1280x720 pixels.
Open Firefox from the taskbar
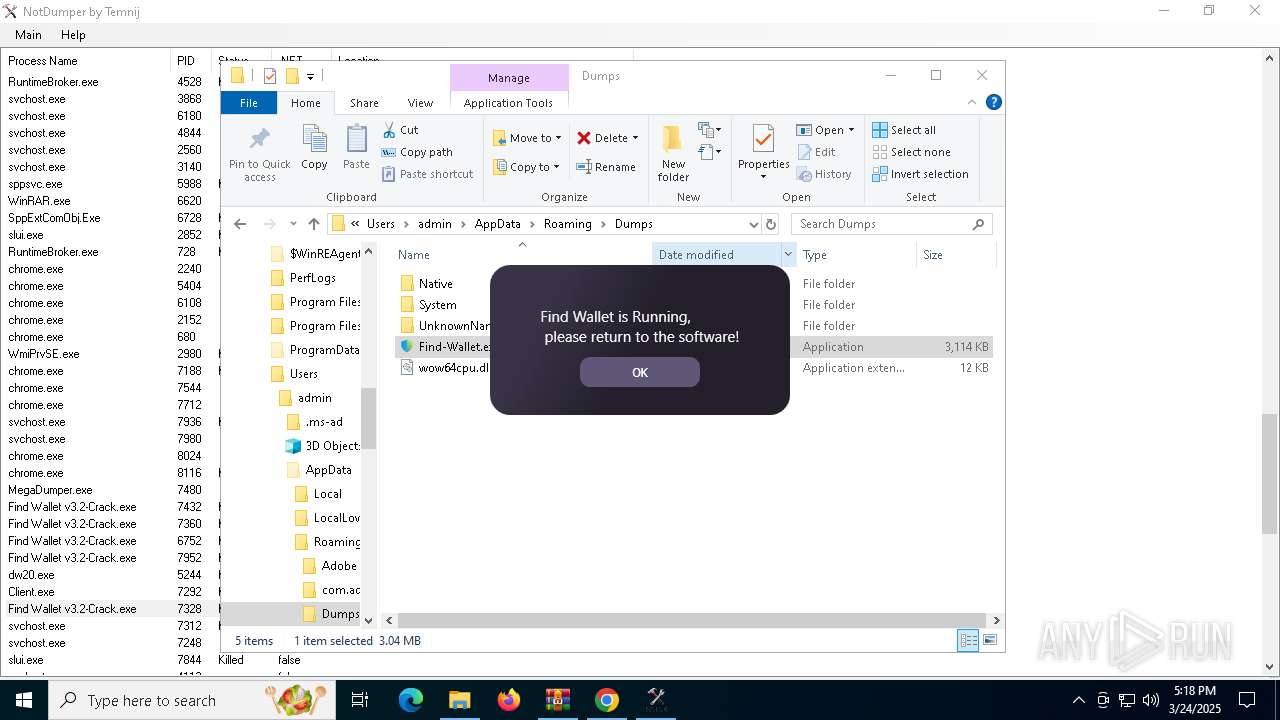pos(509,700)
